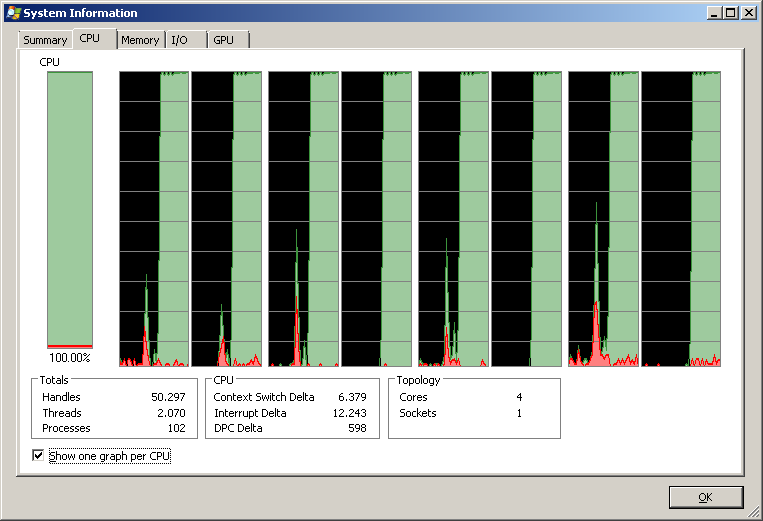Click the sixth per-CPU graph

pos(527,219)
